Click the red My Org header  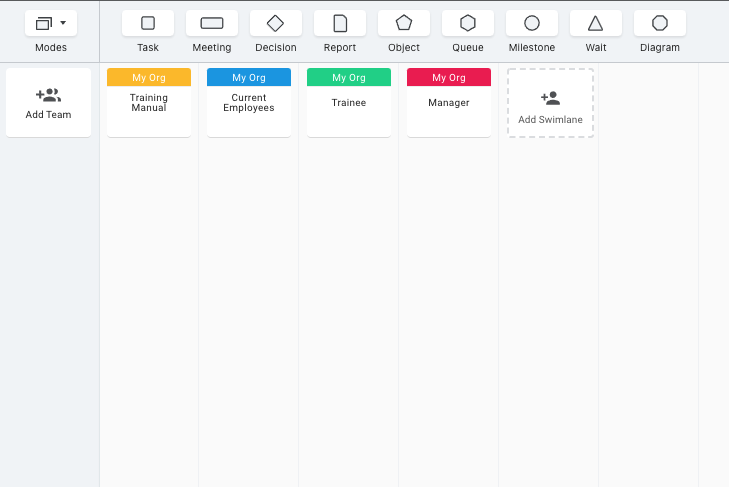click(x=449, y=77)
